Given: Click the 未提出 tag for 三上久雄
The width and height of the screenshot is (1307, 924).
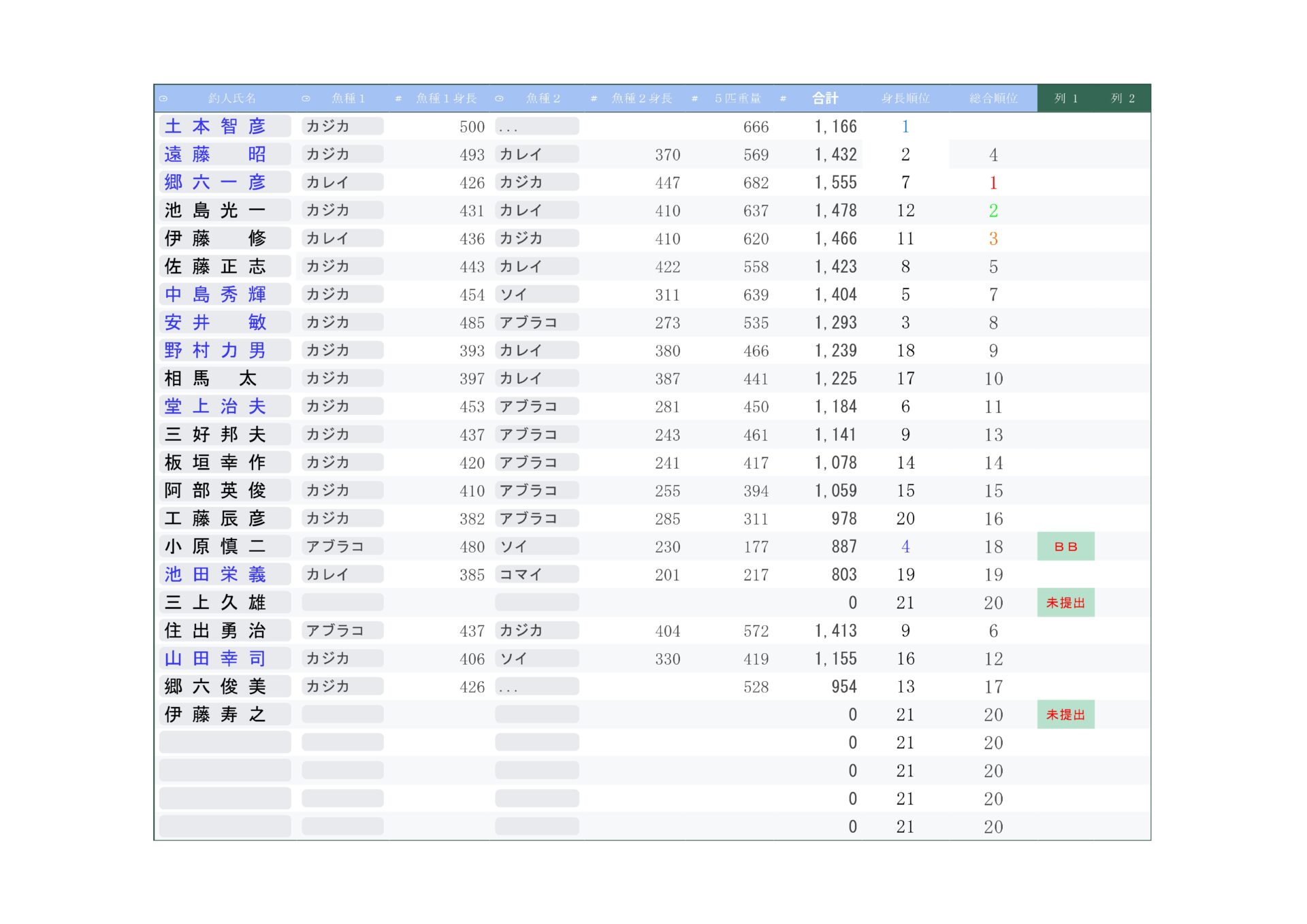Looking at the screenshot, I should tap(1065, 603).
